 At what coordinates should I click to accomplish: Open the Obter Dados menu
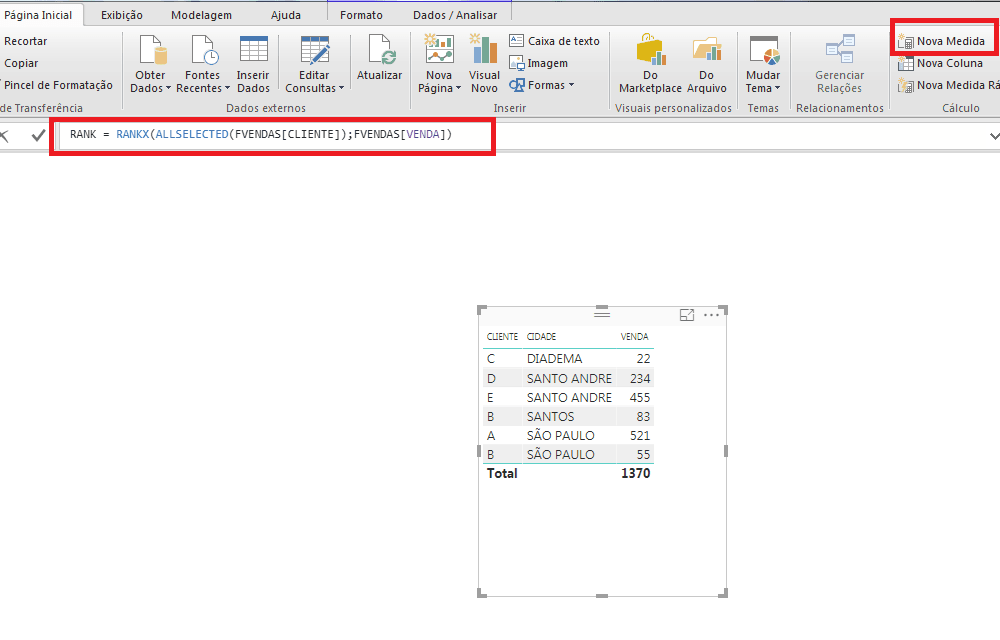(151, 64)
